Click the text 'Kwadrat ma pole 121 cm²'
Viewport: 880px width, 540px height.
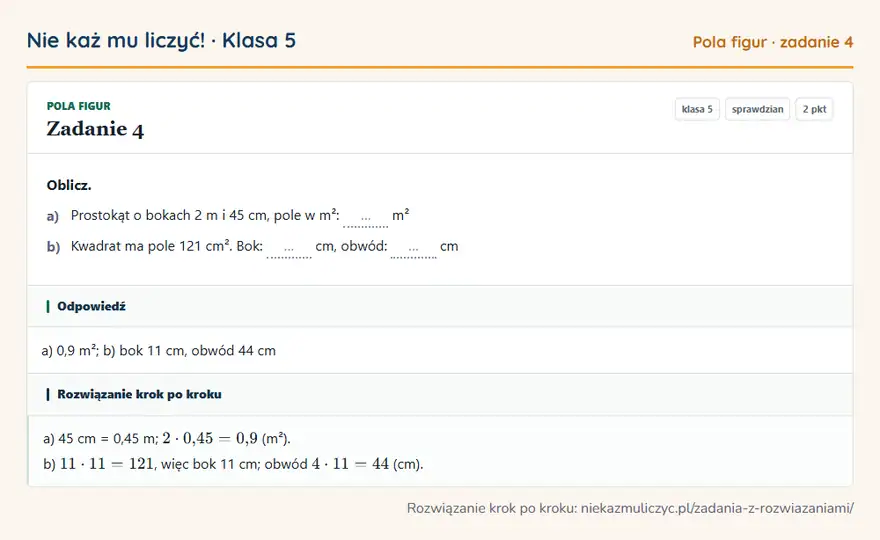151,246
